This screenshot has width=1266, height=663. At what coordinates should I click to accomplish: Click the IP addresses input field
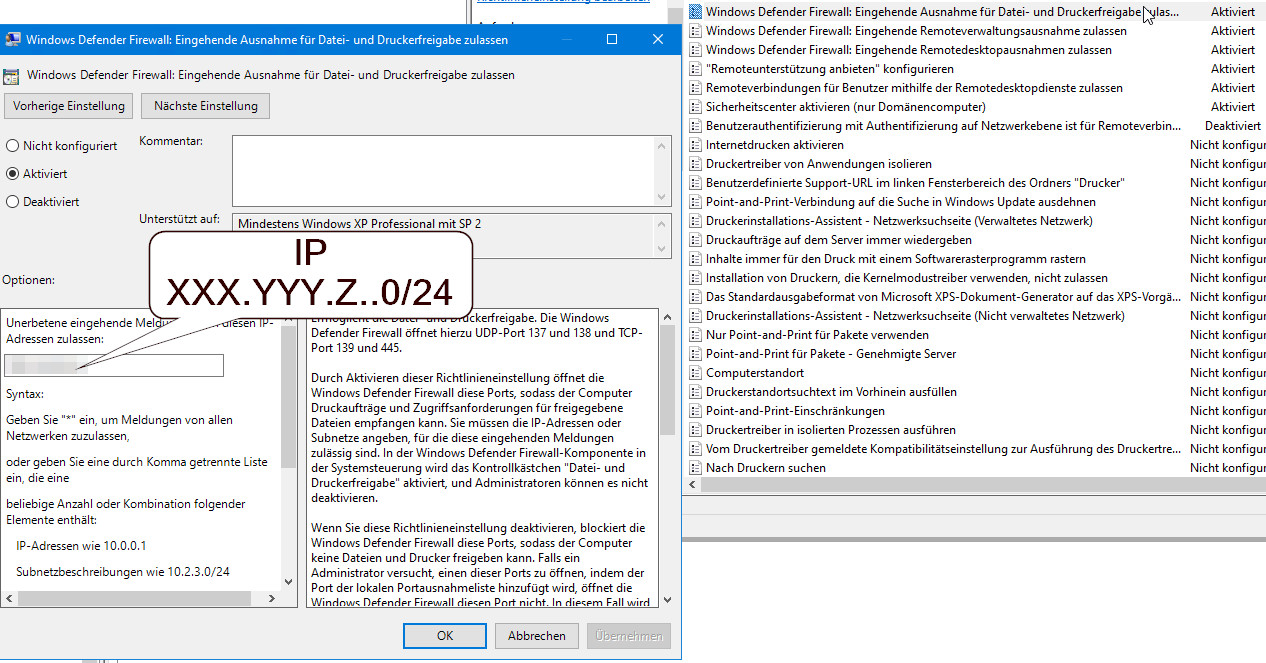click(x=114, y=366)
